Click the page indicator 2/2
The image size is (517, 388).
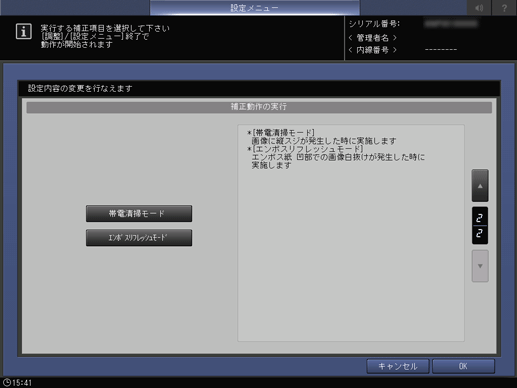(480, 226)
